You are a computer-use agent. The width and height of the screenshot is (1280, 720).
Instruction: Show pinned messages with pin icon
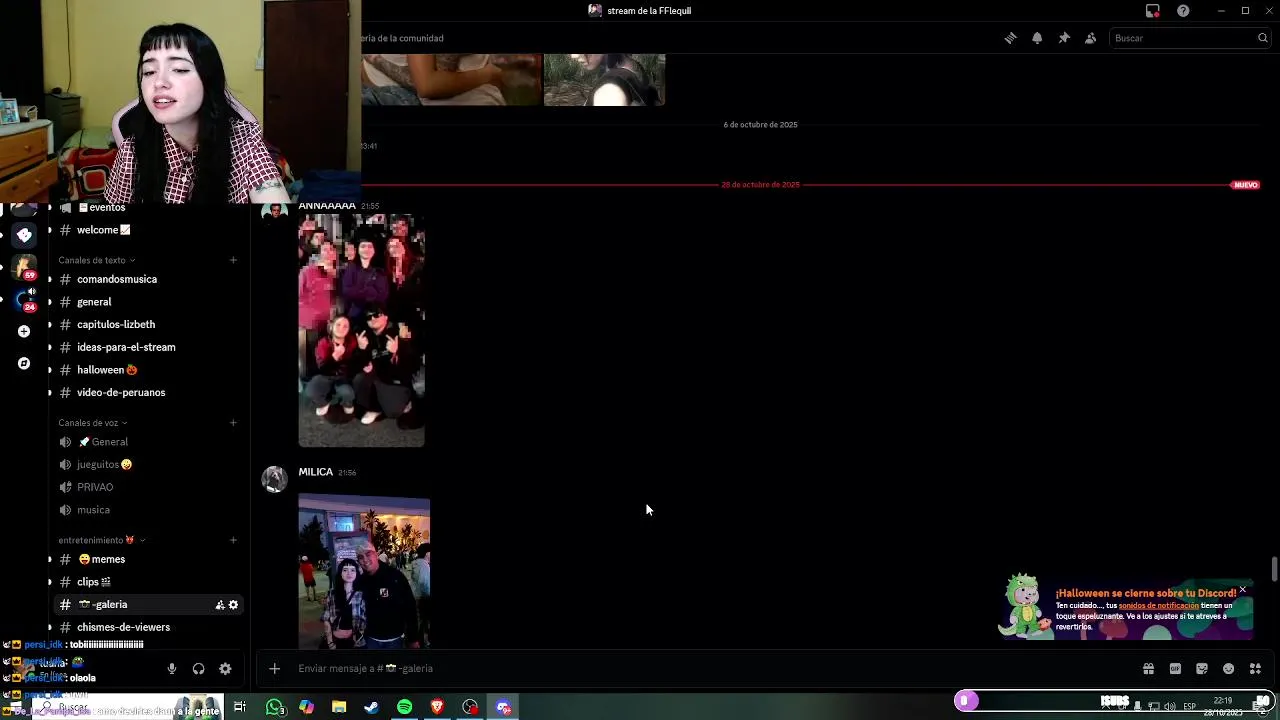1064,38
